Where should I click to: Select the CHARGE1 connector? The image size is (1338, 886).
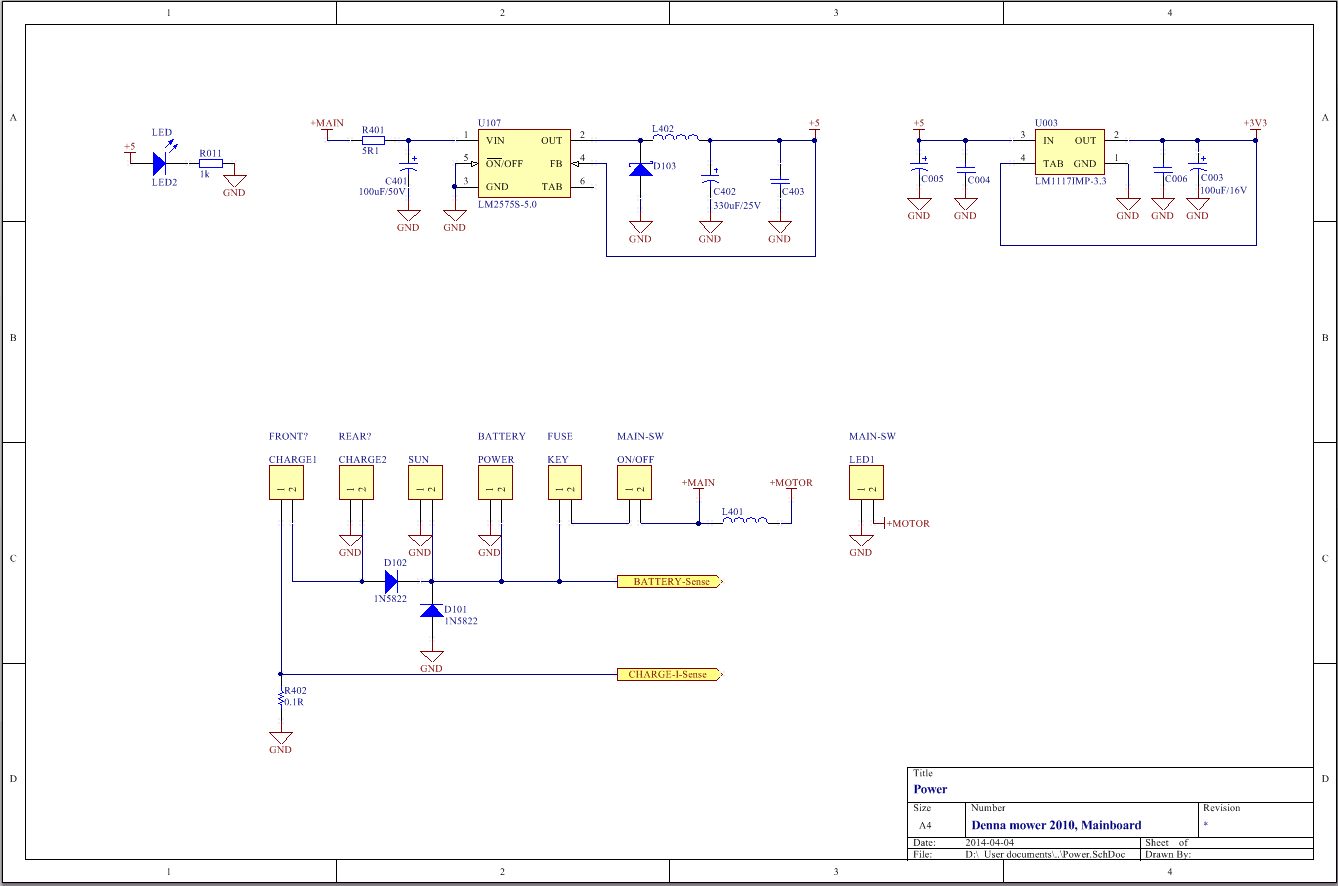(285, 484)
